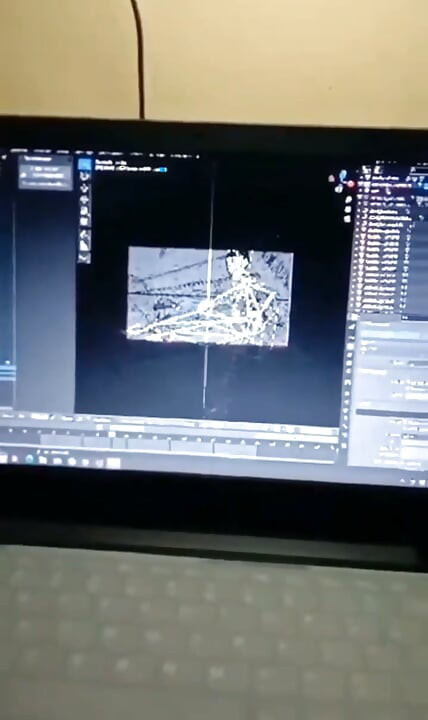This screenshot has width=428, height=720.
Task: Click the pan view hand icon
Action: click(348, 209)
